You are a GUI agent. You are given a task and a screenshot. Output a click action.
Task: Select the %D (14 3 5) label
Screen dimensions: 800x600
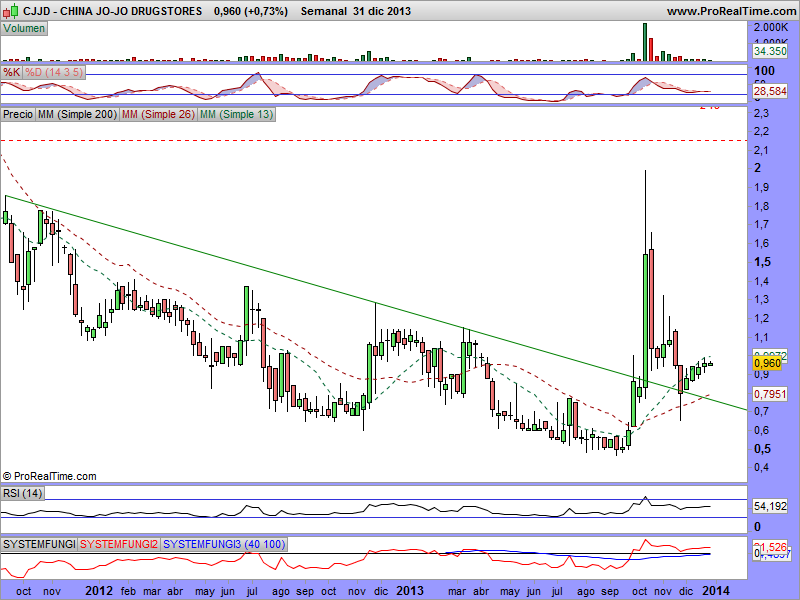[53, 72]
